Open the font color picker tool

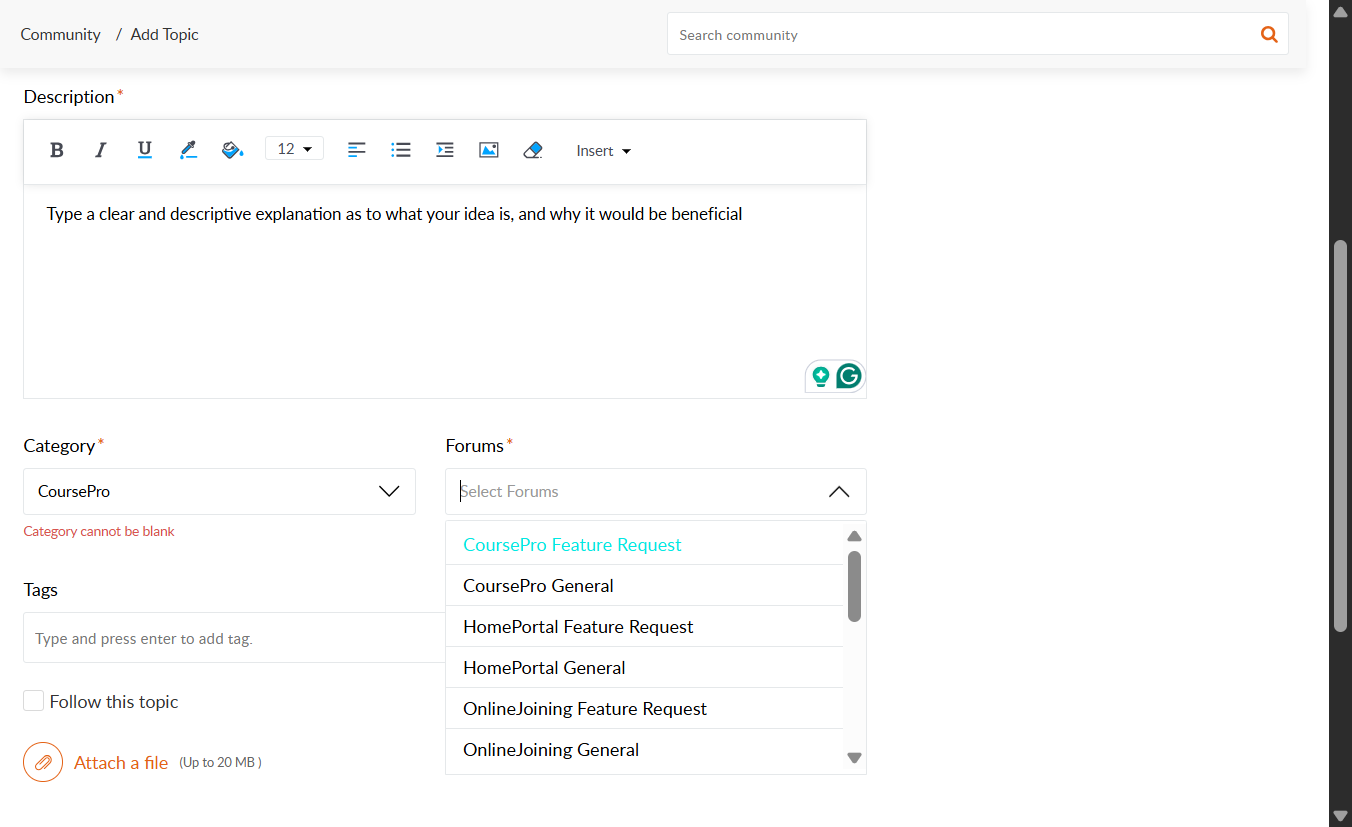(x=188, y=150)
